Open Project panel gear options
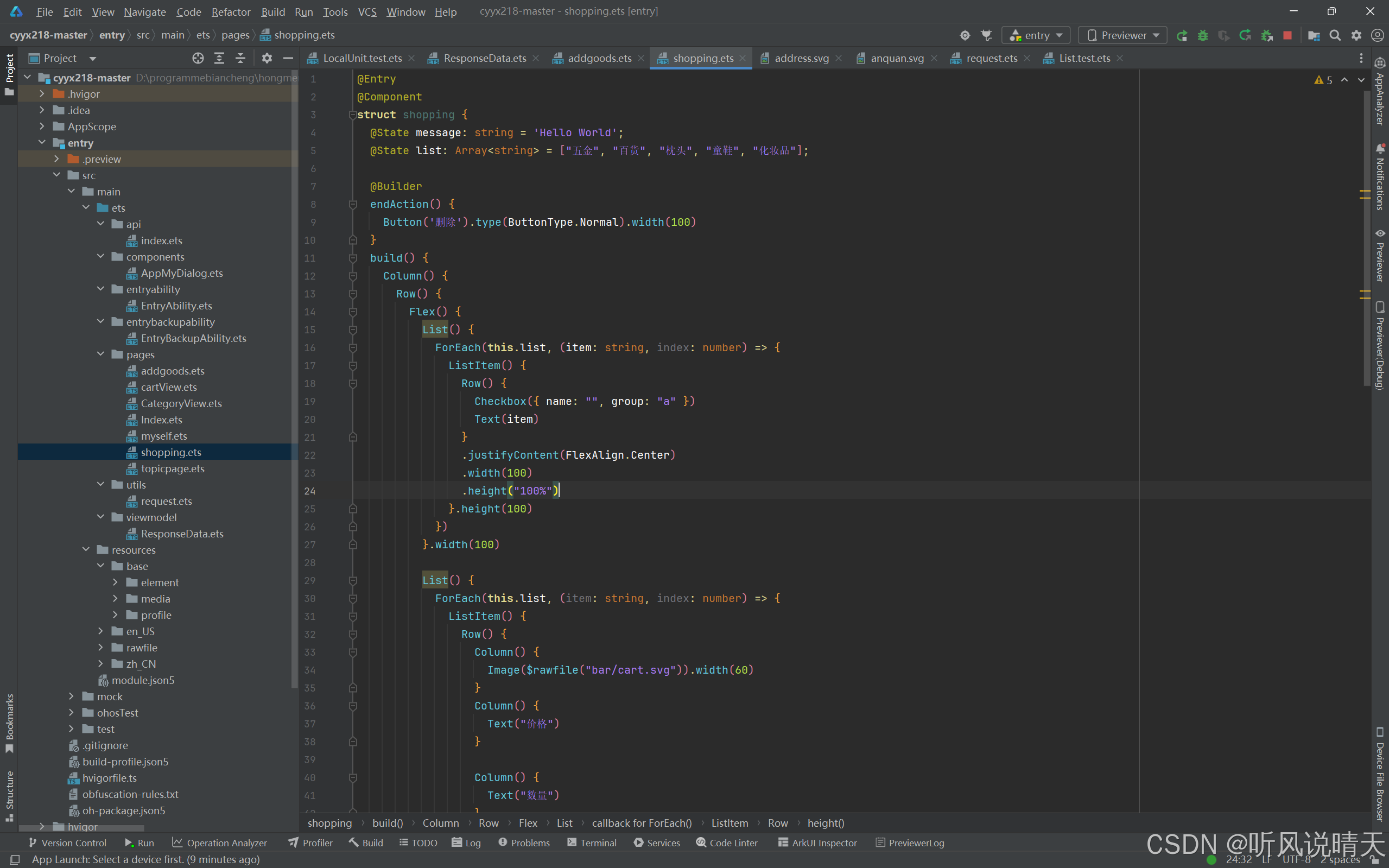Viewport: 1389px width, 868px height. tap(267, 58)
